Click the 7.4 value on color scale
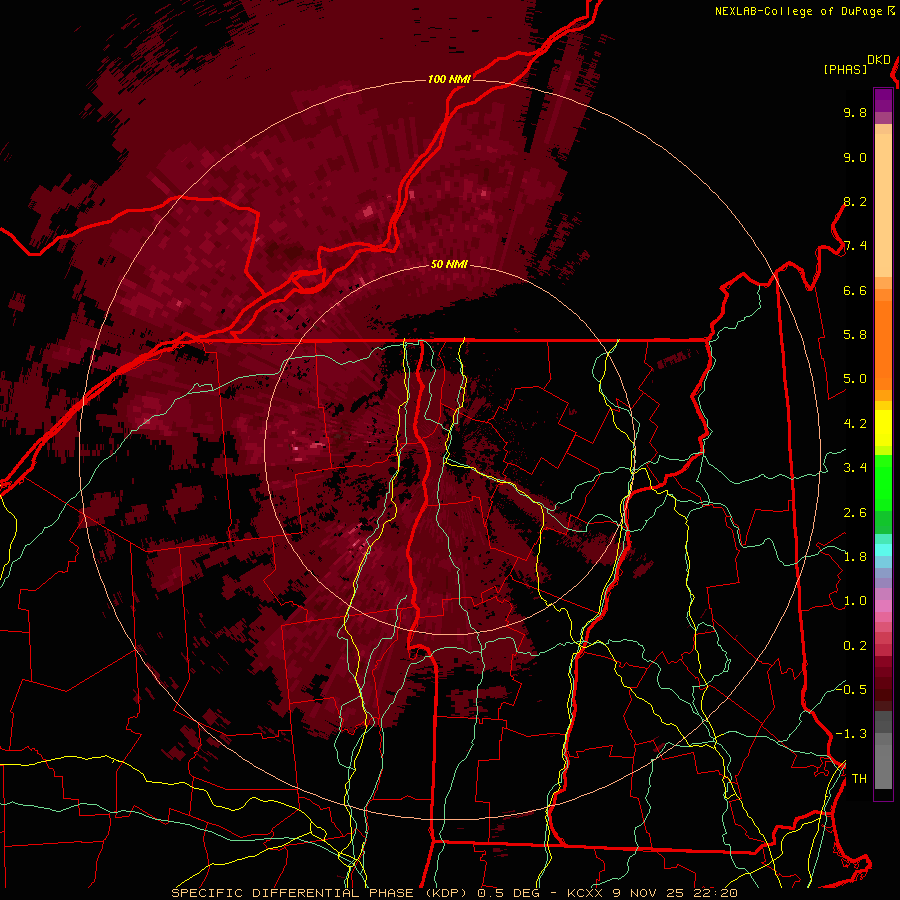The height and width of the screenshot is (900, 900). [855, 246]
